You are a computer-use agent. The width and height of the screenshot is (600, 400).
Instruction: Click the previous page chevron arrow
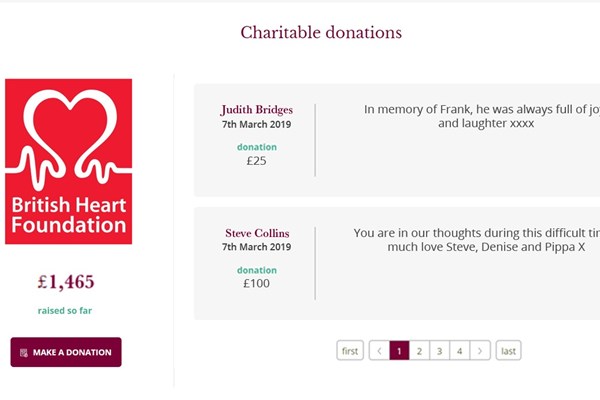[x=378, y=351]
